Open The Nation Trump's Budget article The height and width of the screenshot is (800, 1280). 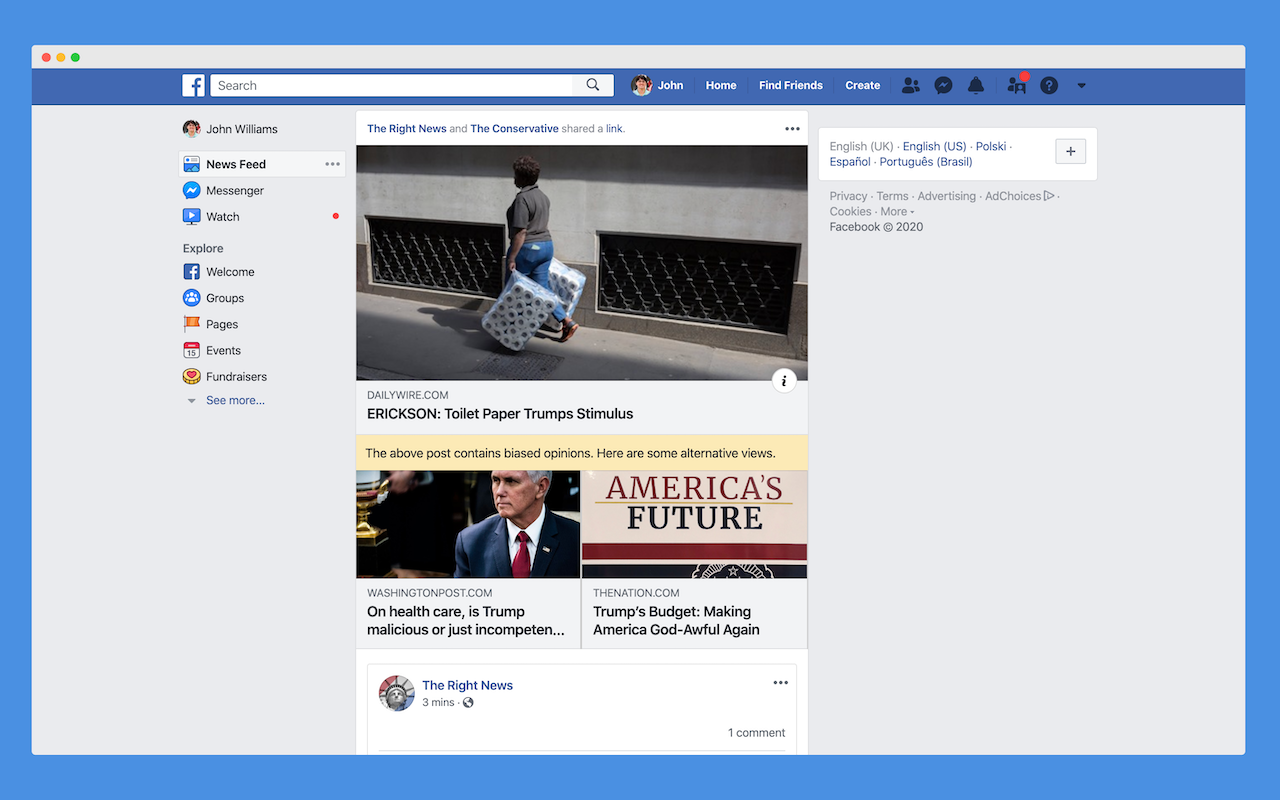(x=676, y=620)
